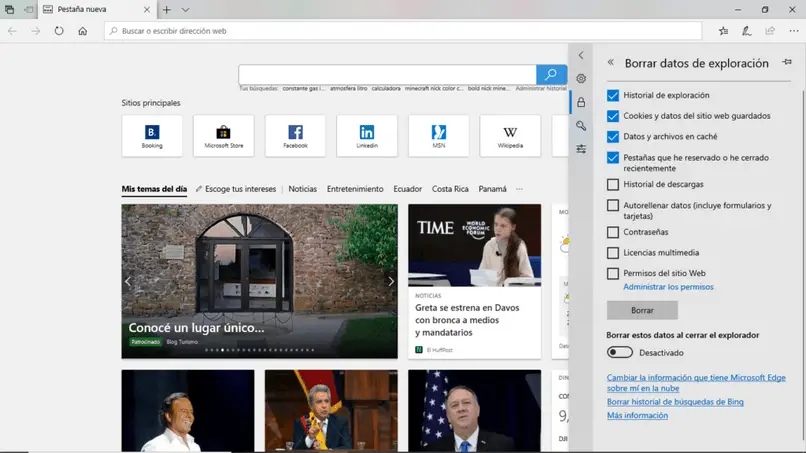
Task: Uncheck Historial de exploración checkbox
Action: click(613, 96)
